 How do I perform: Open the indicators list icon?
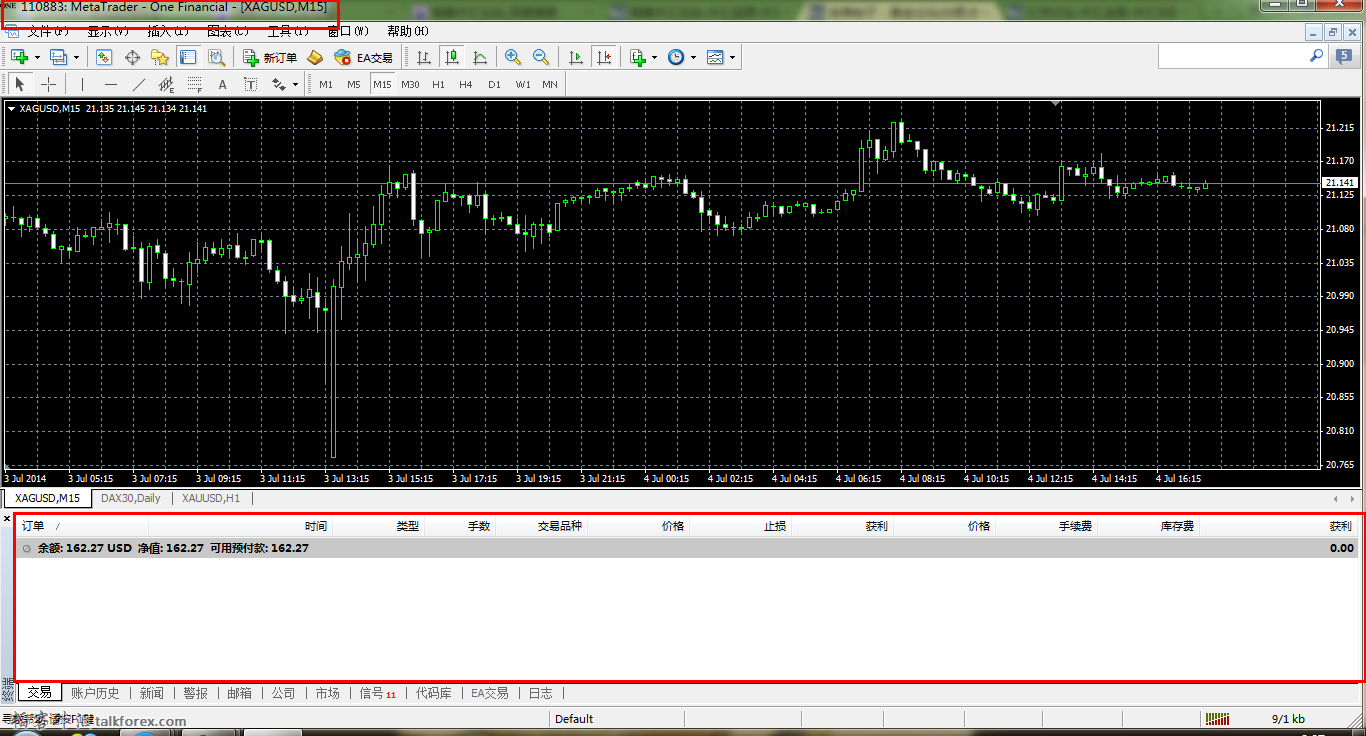638,57
